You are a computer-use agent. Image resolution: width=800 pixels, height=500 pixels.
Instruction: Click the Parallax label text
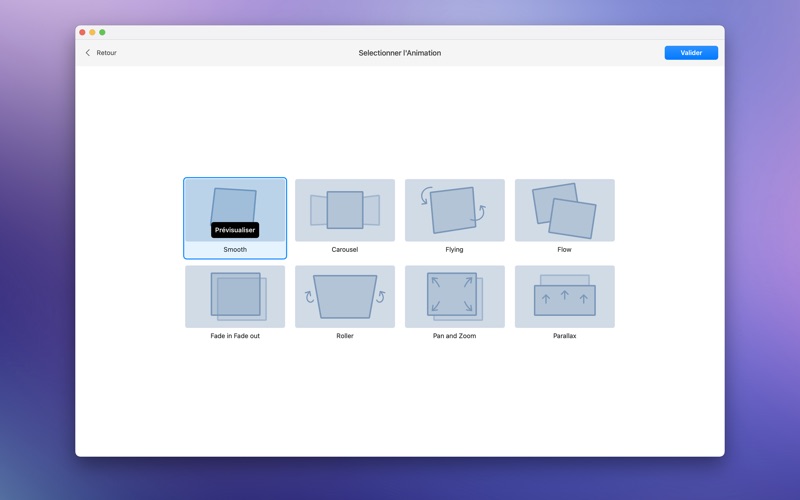(x=565, y=336)
